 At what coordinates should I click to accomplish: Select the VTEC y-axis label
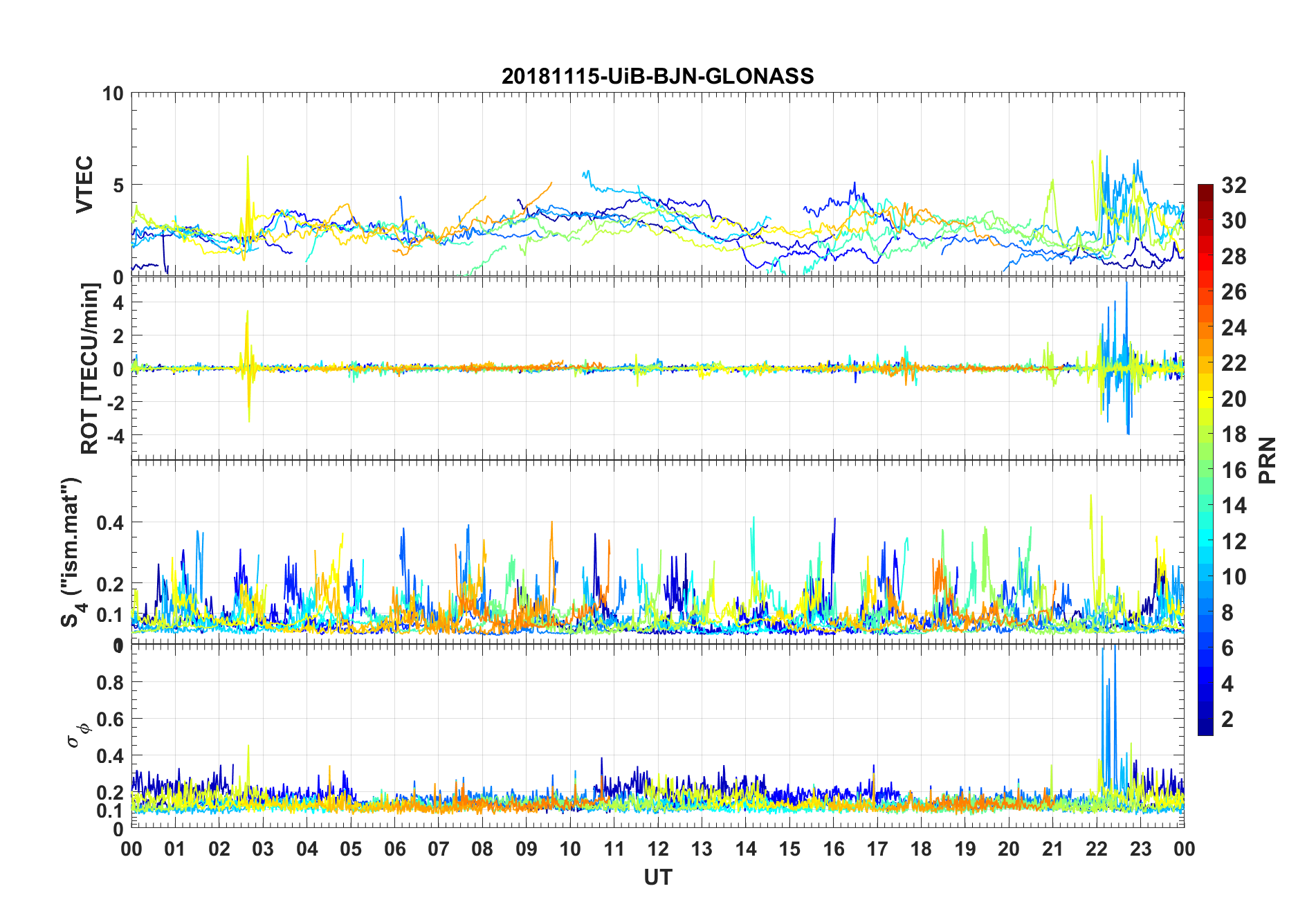[x=84, y=185]
